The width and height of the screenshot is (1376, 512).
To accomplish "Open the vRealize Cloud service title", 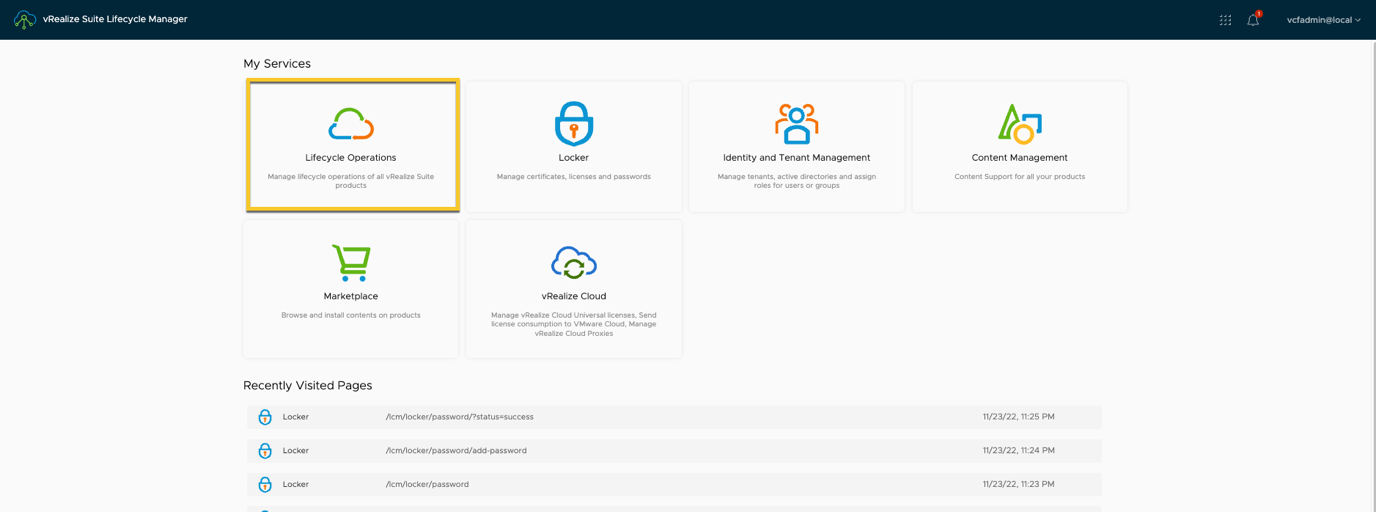I will 574,296.
